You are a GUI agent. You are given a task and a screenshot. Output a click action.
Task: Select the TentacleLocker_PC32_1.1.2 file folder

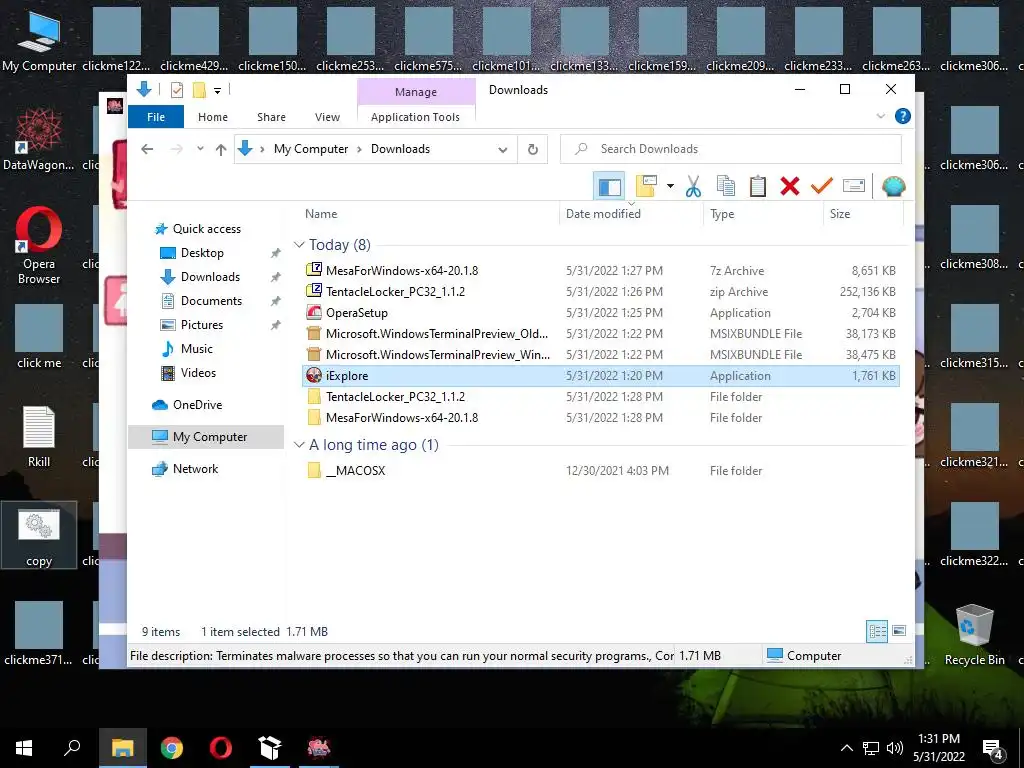(601, 396)
